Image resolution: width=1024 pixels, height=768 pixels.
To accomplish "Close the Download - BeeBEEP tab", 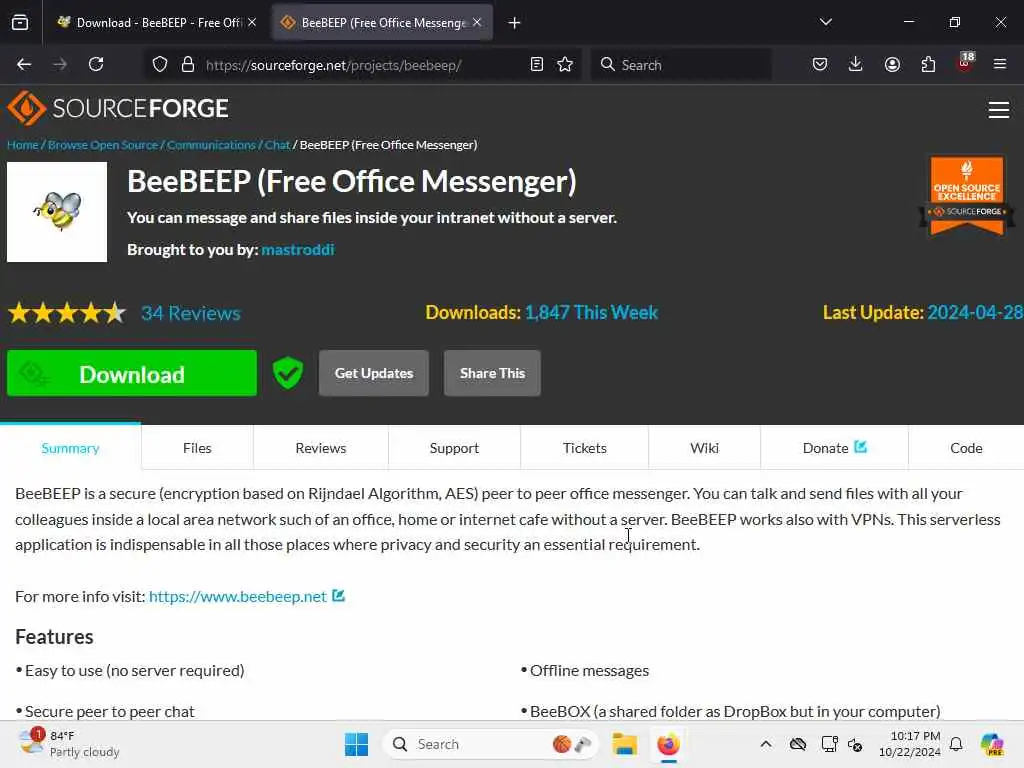I will click(252, 22).
